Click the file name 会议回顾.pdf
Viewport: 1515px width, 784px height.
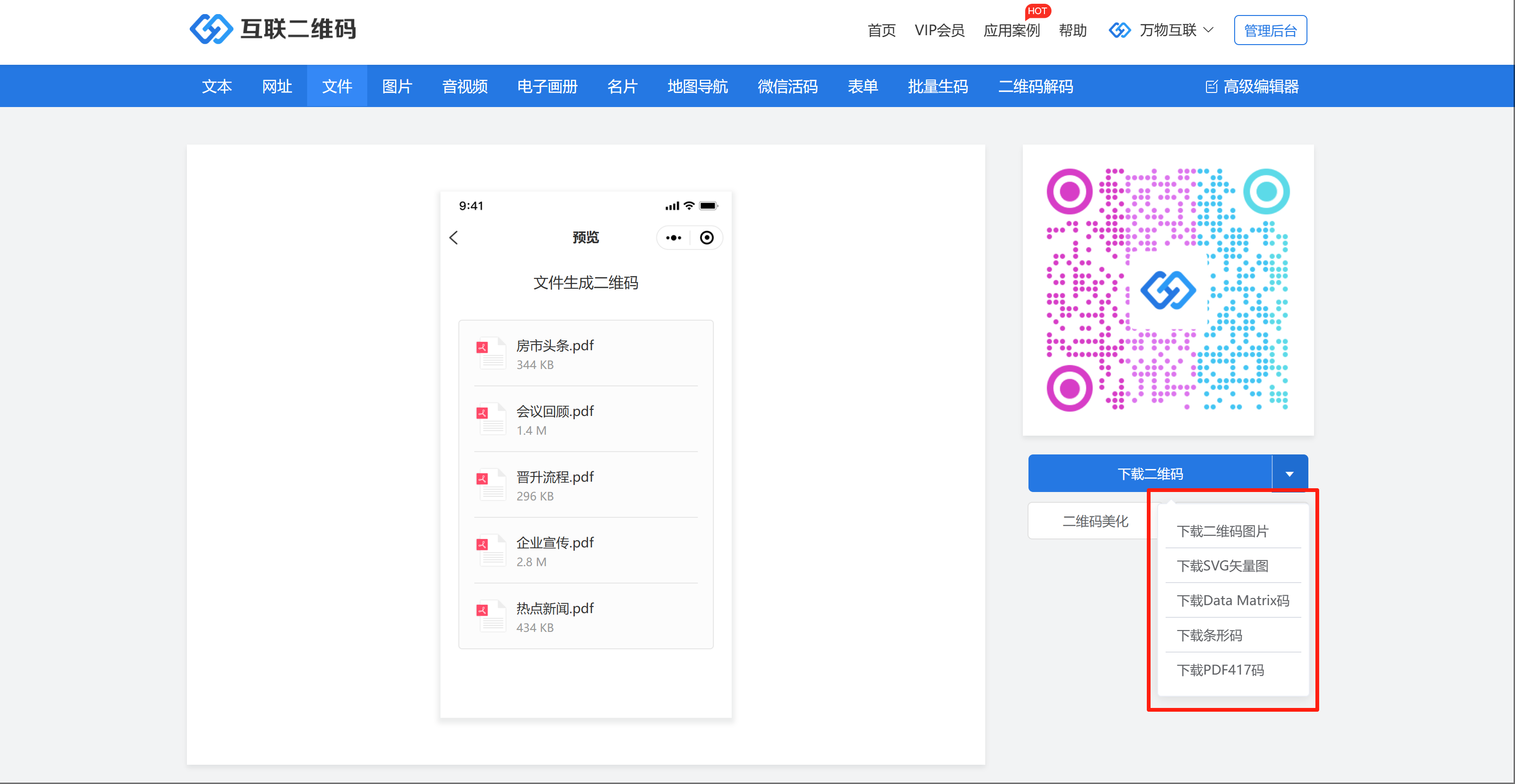pos(555,411)
